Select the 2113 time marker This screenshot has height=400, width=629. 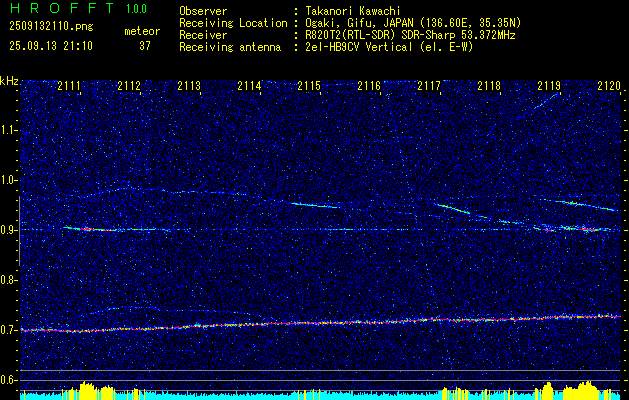pos(189,87)
